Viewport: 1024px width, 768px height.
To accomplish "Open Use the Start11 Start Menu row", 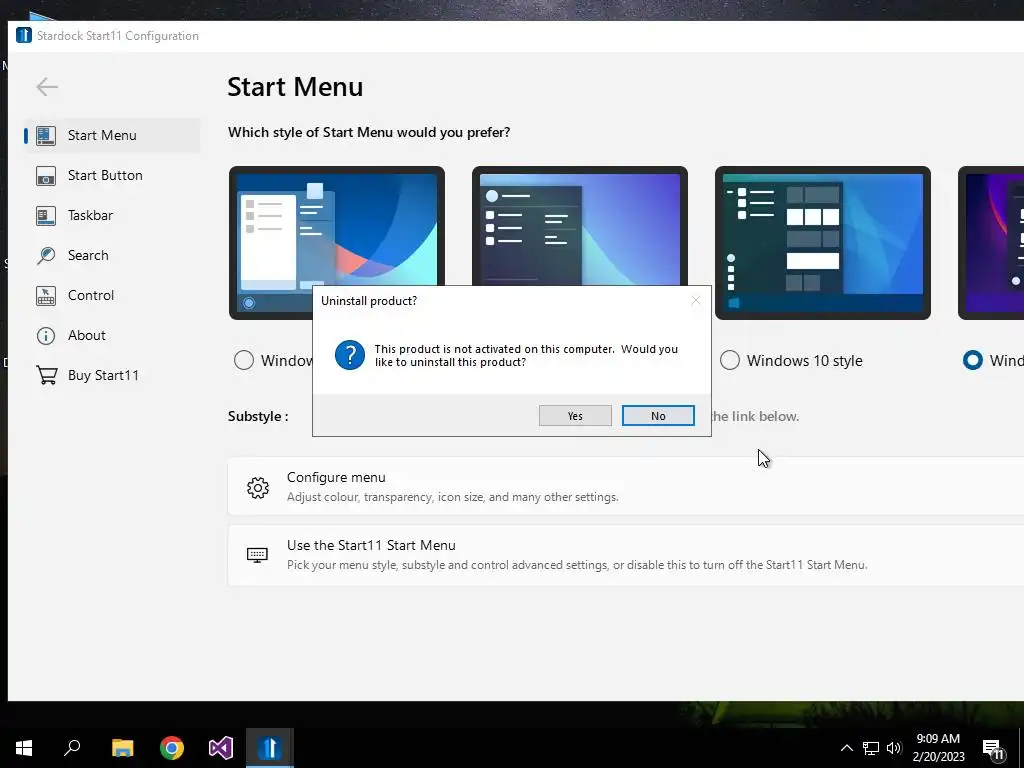I will tap(626, 554).
